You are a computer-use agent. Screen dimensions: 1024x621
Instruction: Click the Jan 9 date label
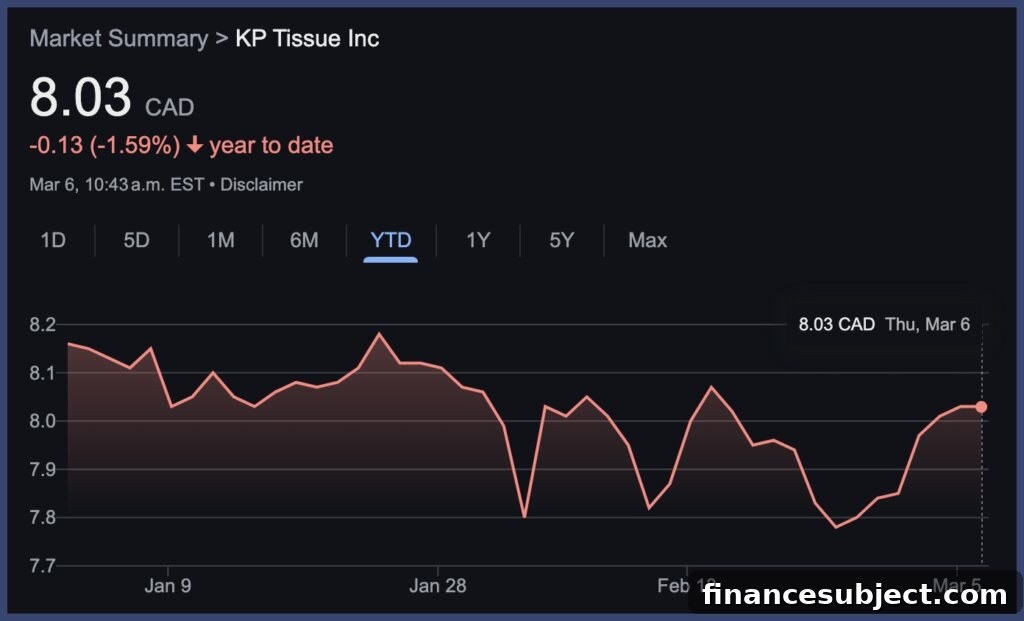coord(168,586)
